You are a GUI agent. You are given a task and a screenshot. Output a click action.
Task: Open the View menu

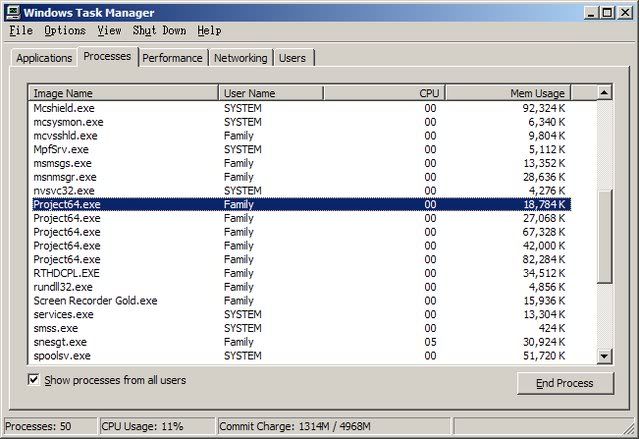pyautogui.click(x=109, y=31)
